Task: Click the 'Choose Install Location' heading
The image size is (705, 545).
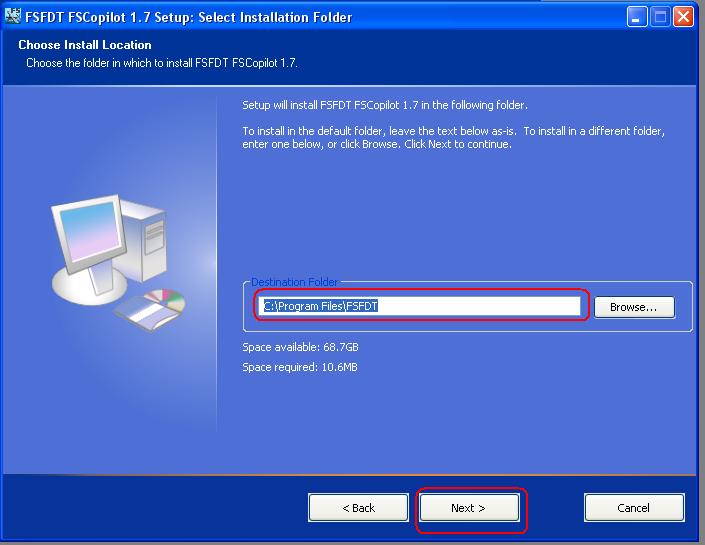Action: tap(85, 45)
